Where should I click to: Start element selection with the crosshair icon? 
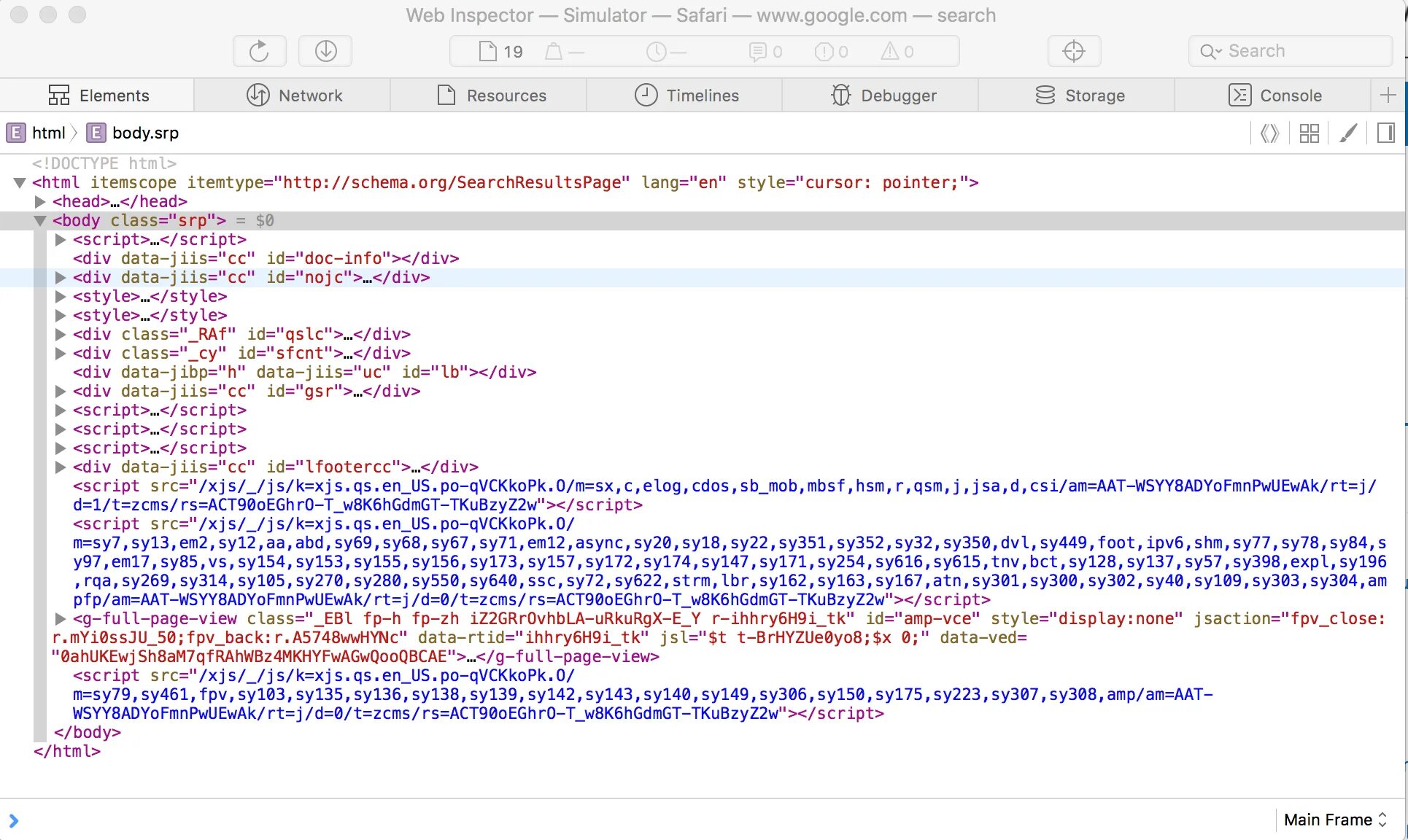(1074, 51)
